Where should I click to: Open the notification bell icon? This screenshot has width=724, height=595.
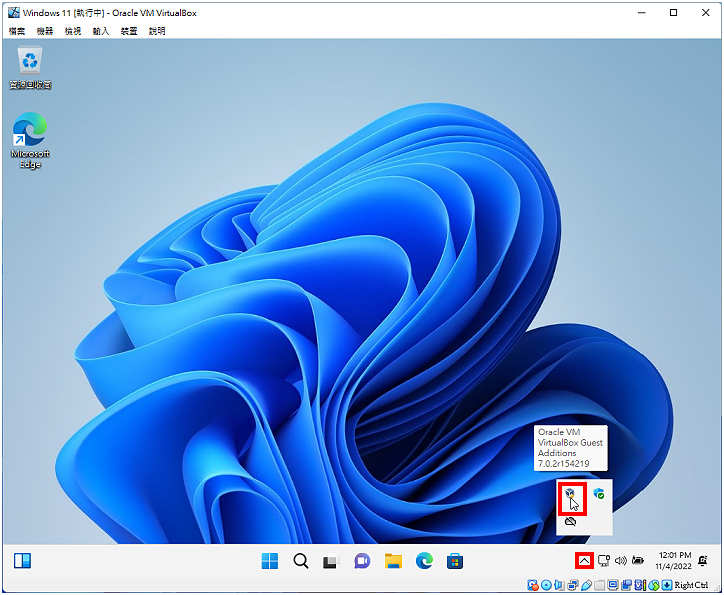(x=703, y=561)
